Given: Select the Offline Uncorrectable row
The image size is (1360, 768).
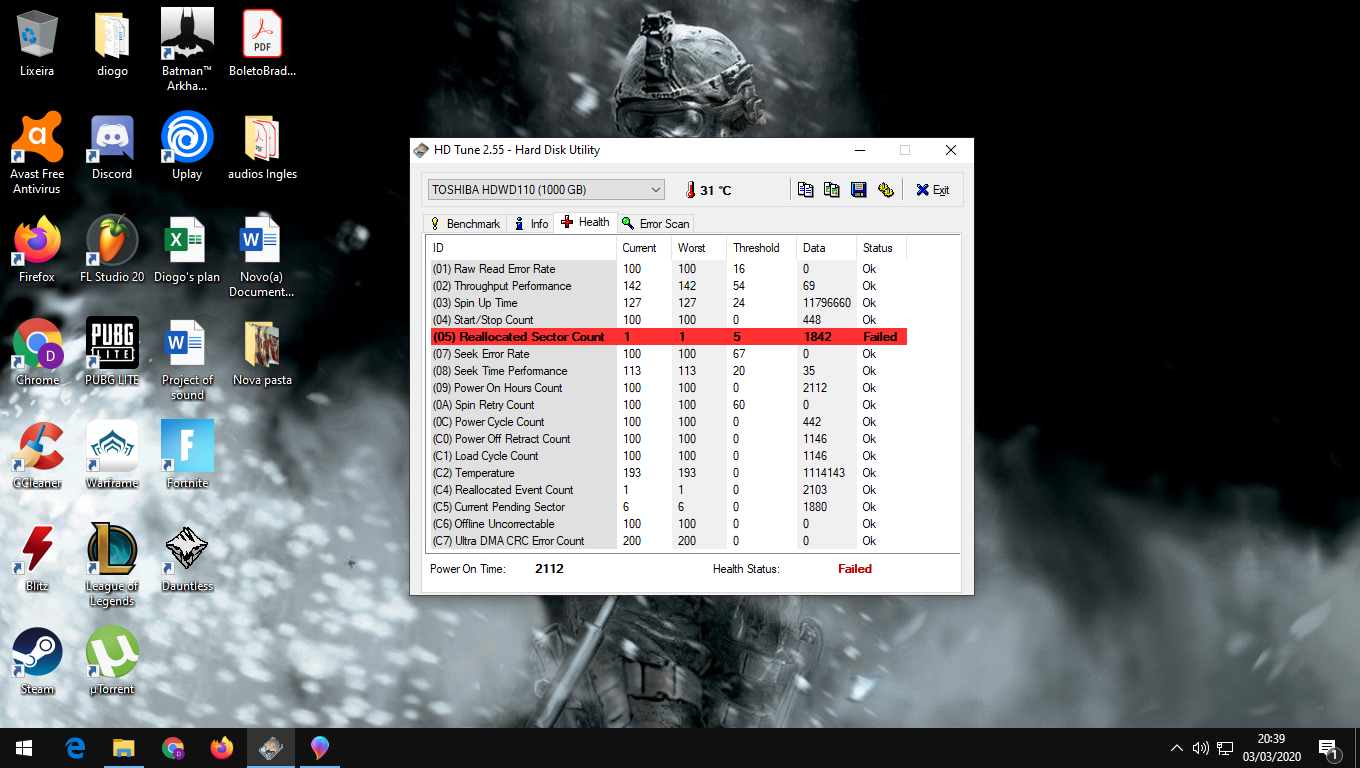Looking at the screenshot, I should click(668, 524).
